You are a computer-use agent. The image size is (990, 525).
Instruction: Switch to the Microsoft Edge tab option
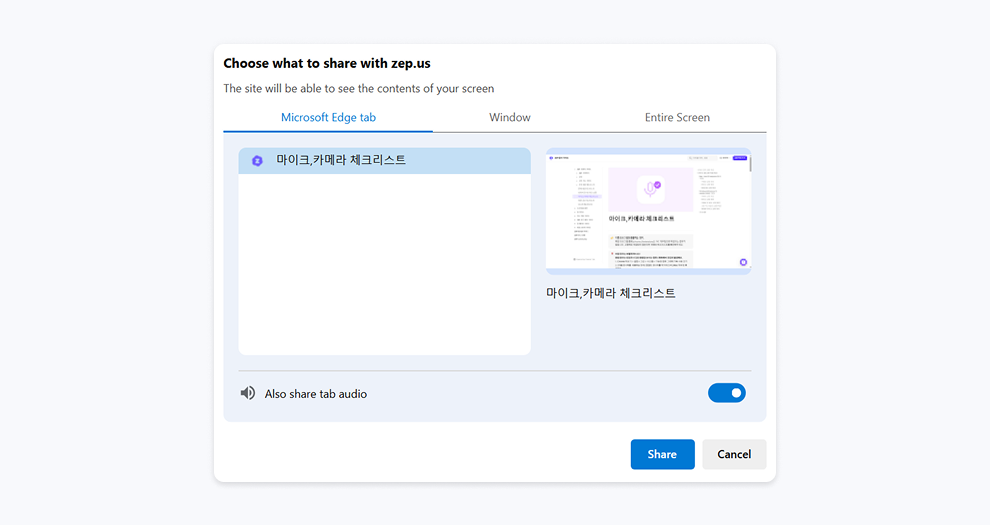(328, 117)
